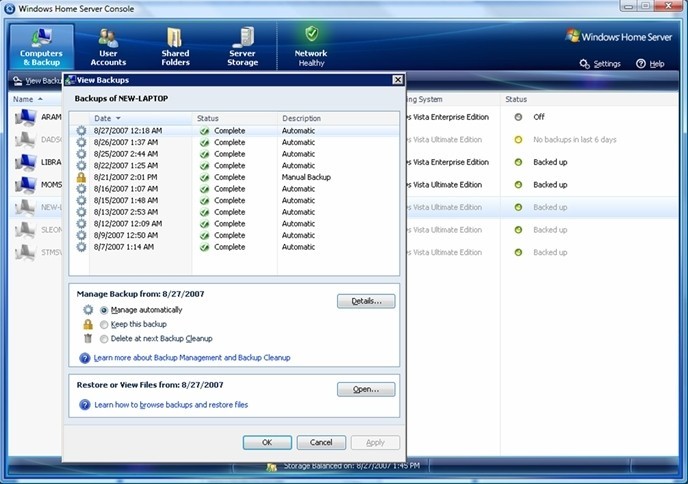
Task: Open the Shared Folders tab
Action: pyautogui.click(x=175, y=47)
